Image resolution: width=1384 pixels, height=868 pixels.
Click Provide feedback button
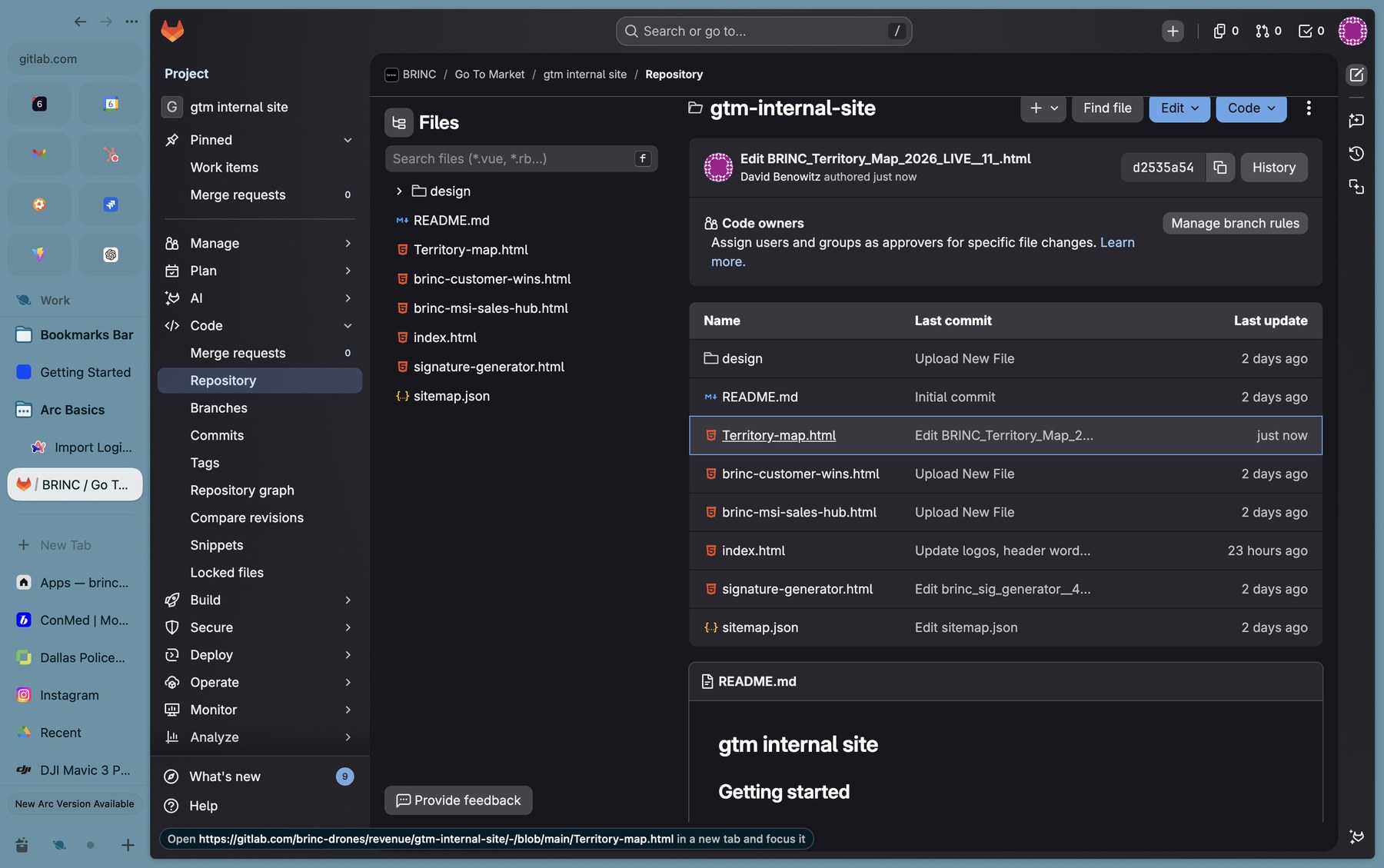pyautogui.click(x=458, y=800)
